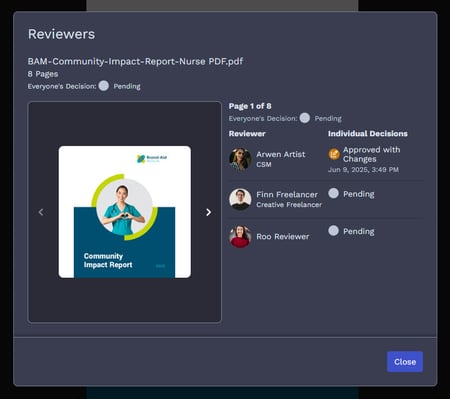450x399 pixels.
Task: Click Roo Reviewer's Pending decision text
Action: pyautogui.click(x=359, y=231)
